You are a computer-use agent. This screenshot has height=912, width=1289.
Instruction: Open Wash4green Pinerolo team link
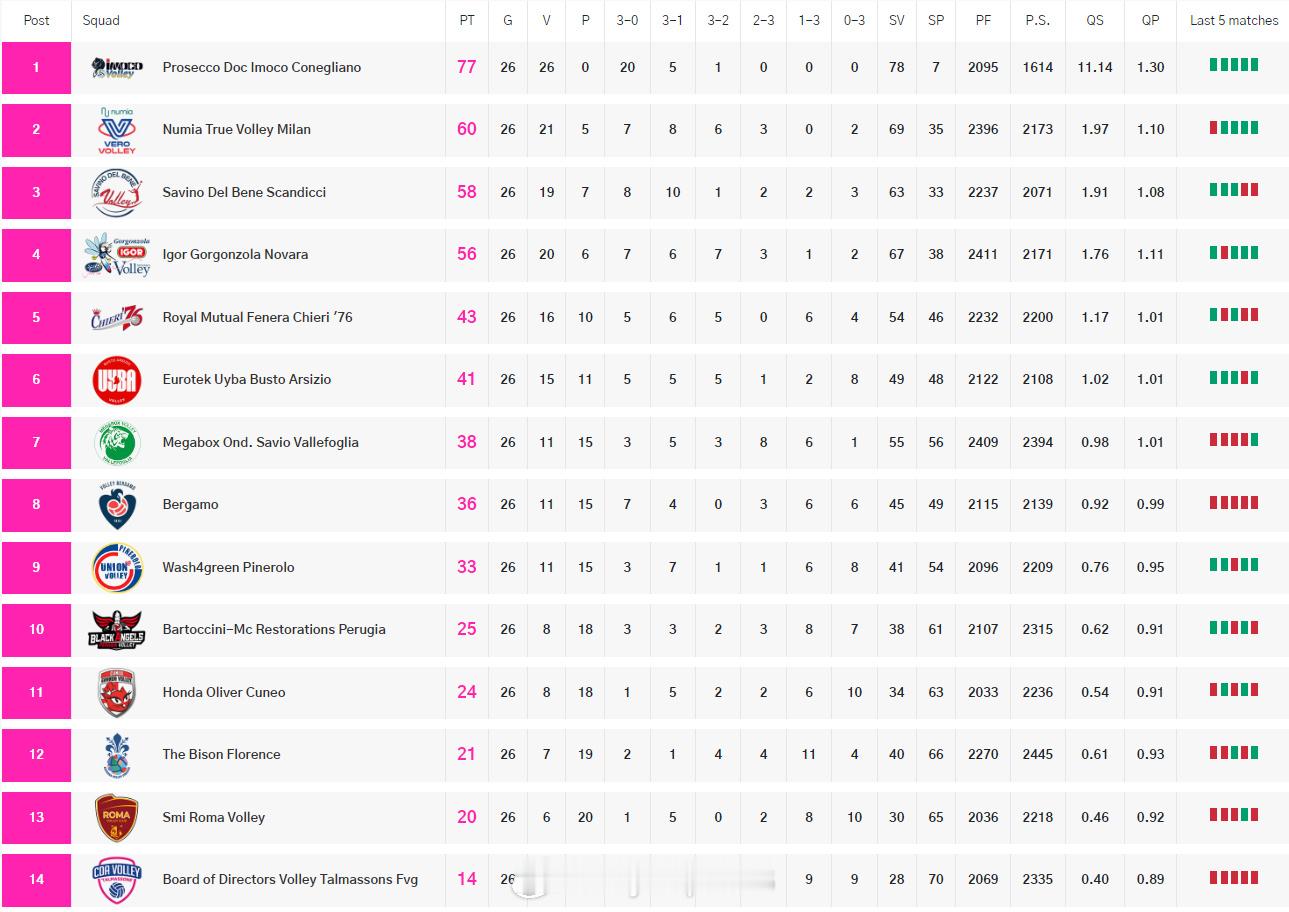229,567
